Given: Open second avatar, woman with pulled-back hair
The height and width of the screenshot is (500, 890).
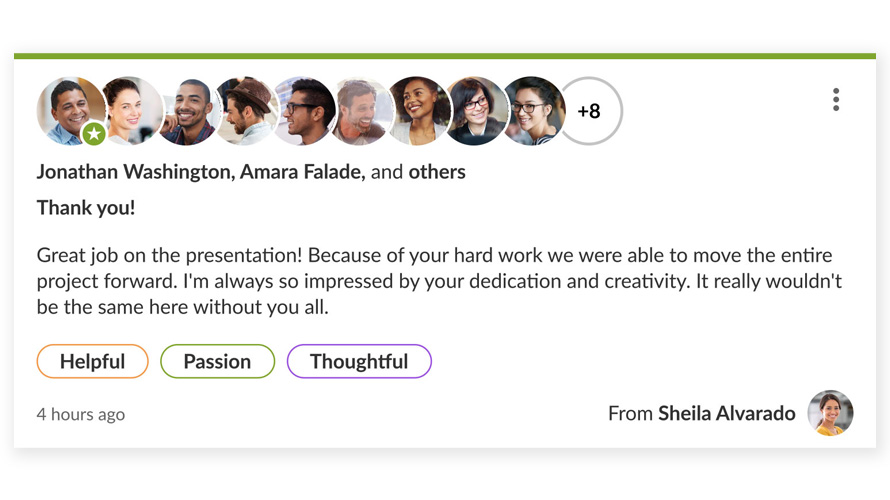Looking at the screenshot, I should 132,111.
